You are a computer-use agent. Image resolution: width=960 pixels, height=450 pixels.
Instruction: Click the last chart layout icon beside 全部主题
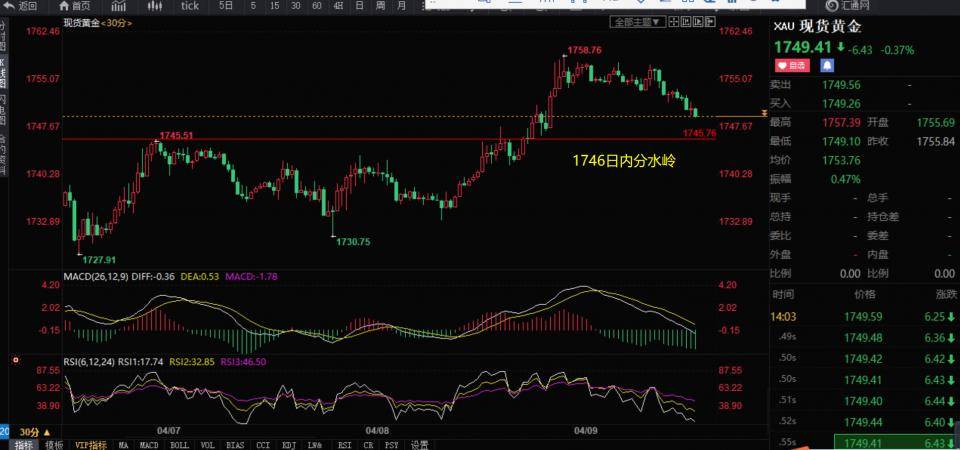(x=709, y=21)
